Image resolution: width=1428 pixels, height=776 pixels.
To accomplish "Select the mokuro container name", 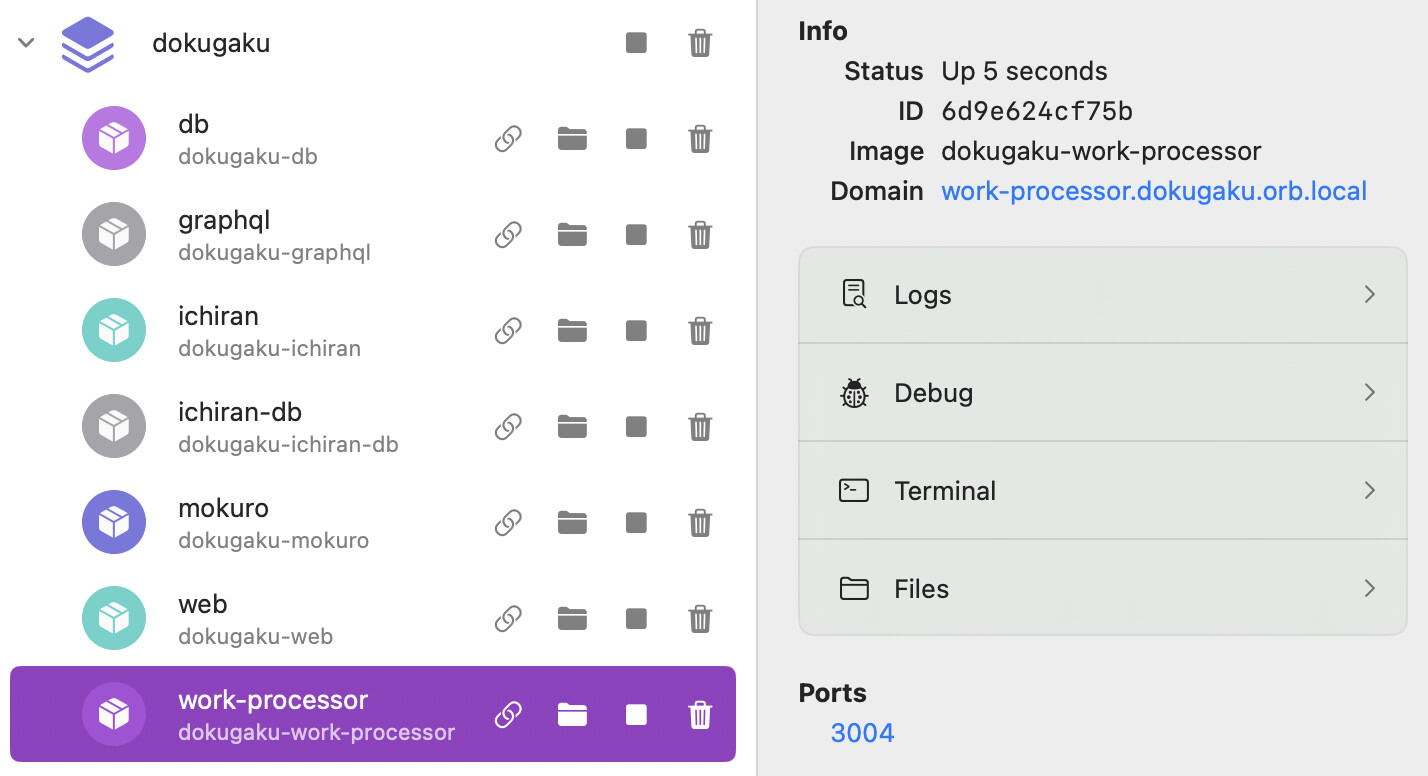I will 223,508.
